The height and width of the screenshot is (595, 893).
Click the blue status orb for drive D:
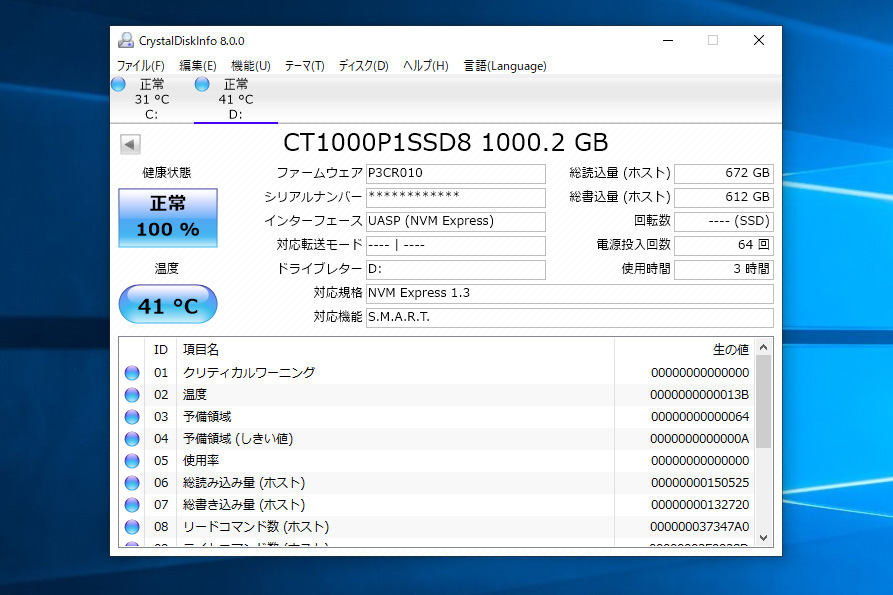tap(202, 84)
